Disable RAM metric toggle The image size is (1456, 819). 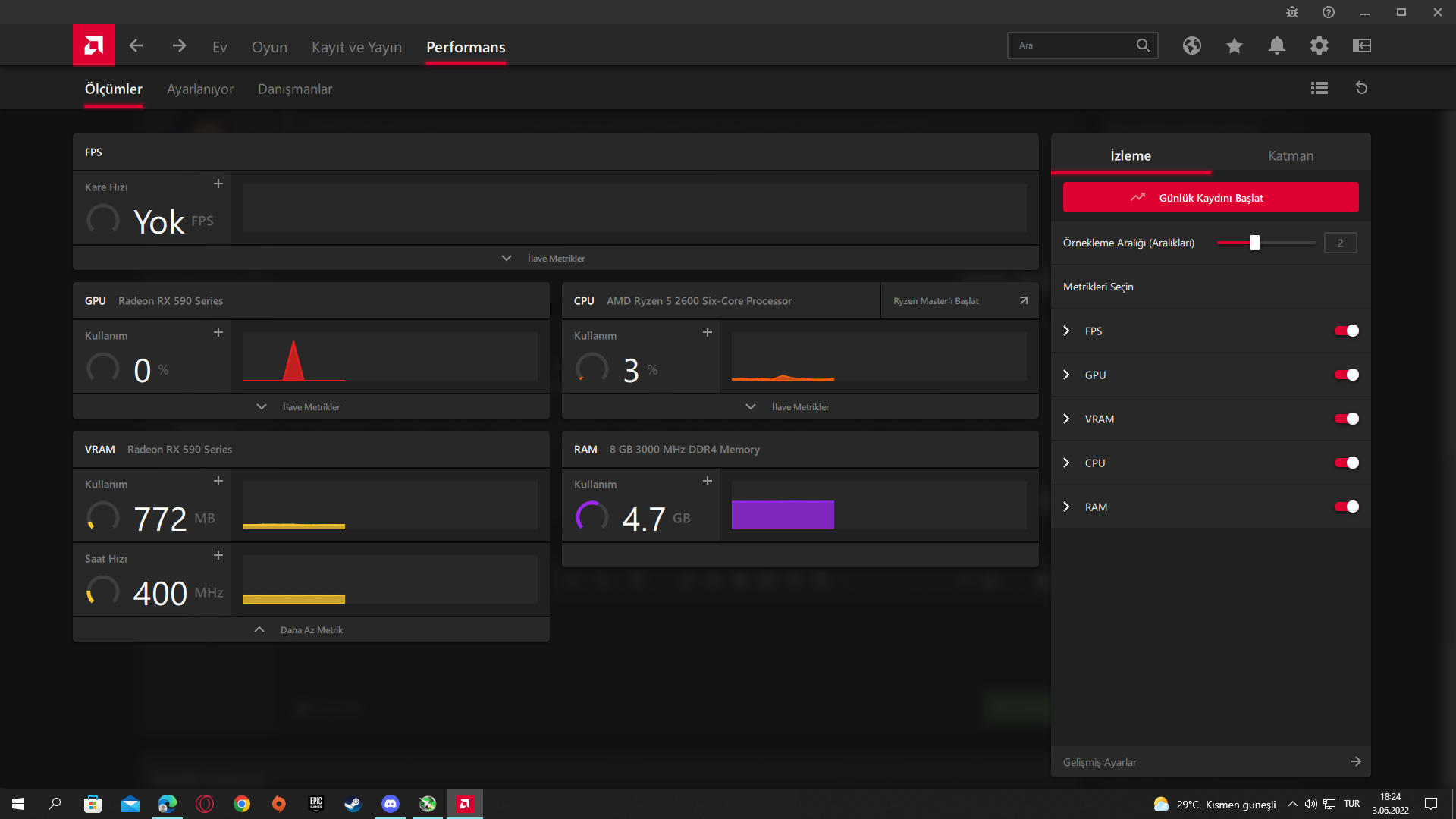tap(1346, 507)
